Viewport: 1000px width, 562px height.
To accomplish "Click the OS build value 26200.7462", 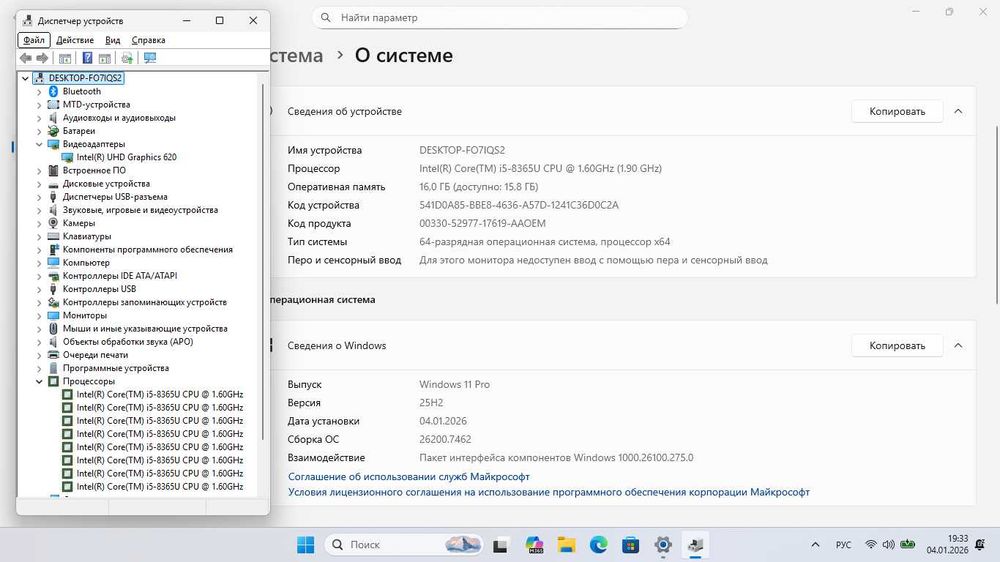I will pyautogui.click(x=445, y=439).
